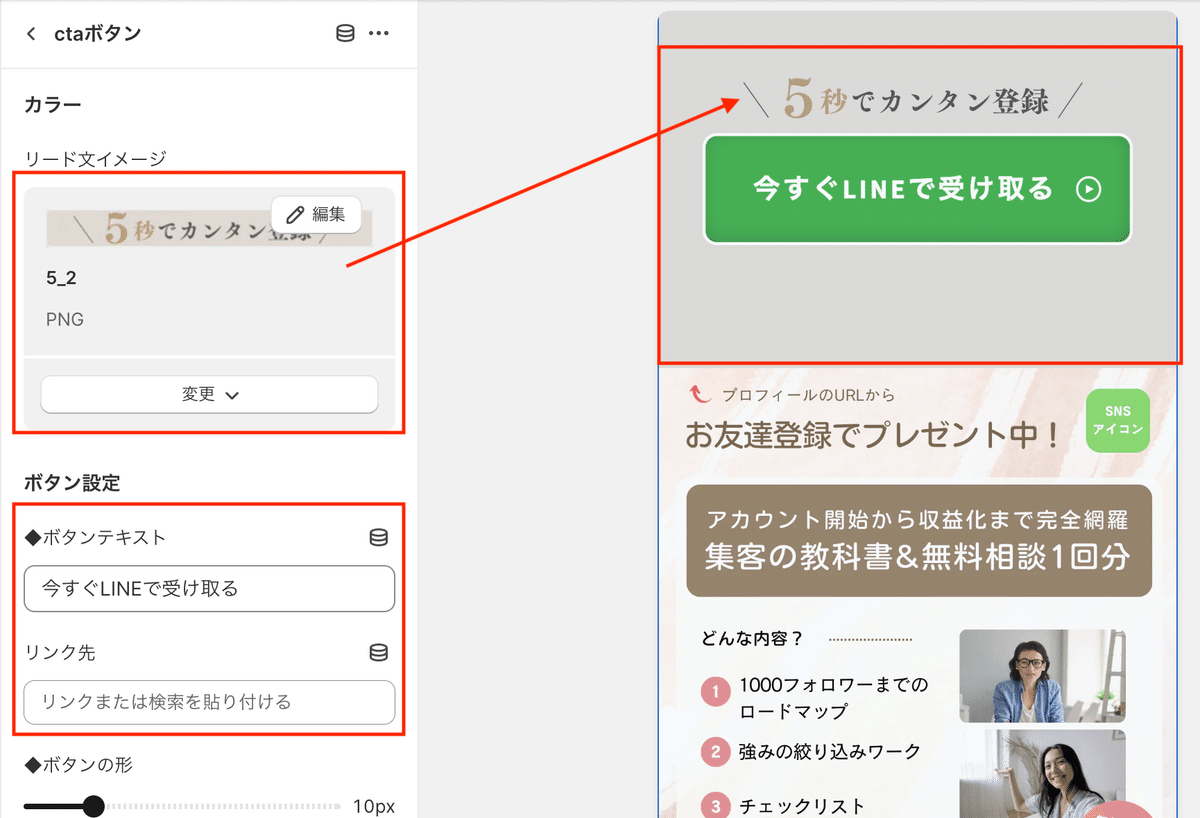
Task: Open the database icon in the header
Action: [x=345, y=34]
